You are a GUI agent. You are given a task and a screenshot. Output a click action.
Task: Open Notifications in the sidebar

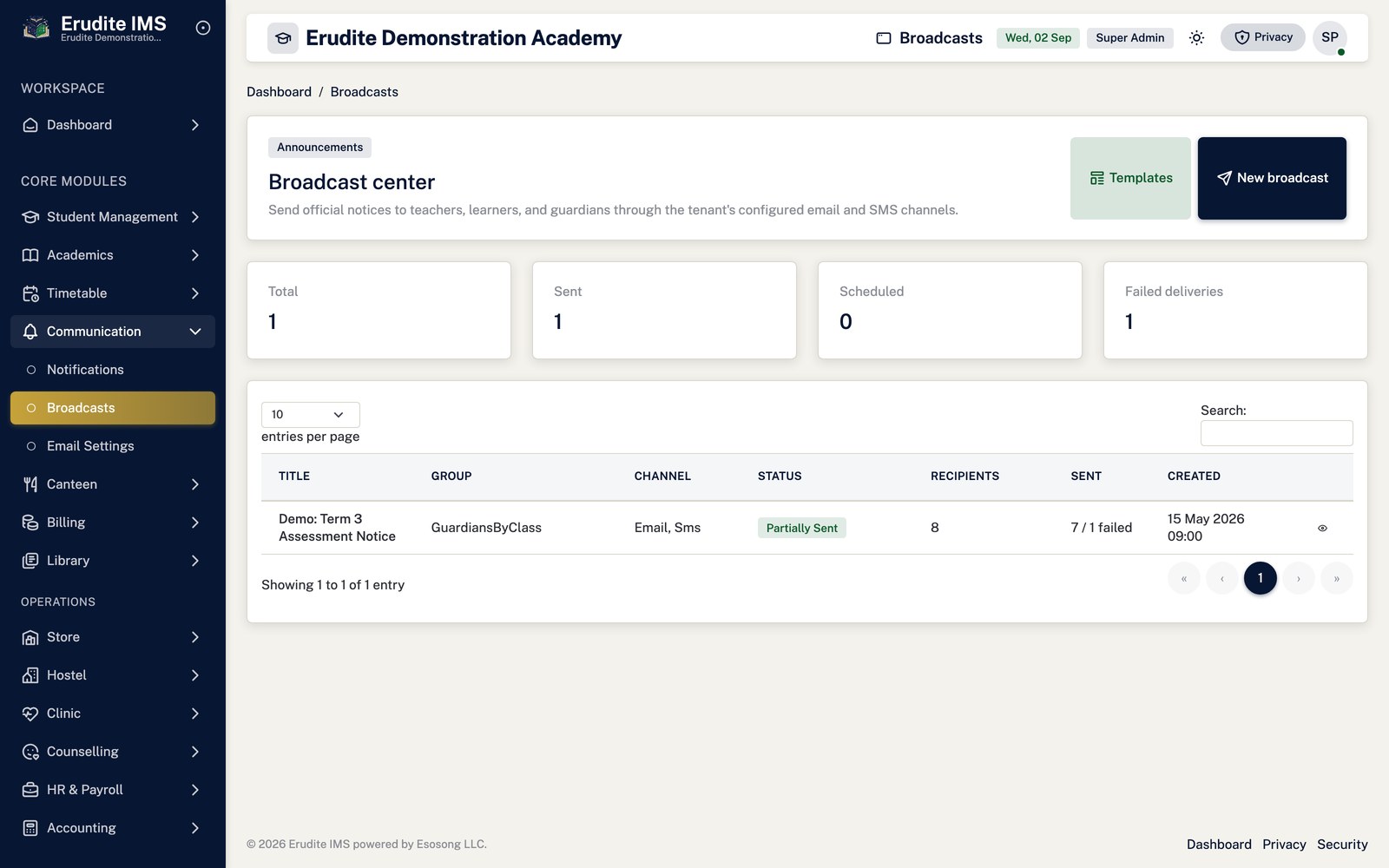click(113, 370)
